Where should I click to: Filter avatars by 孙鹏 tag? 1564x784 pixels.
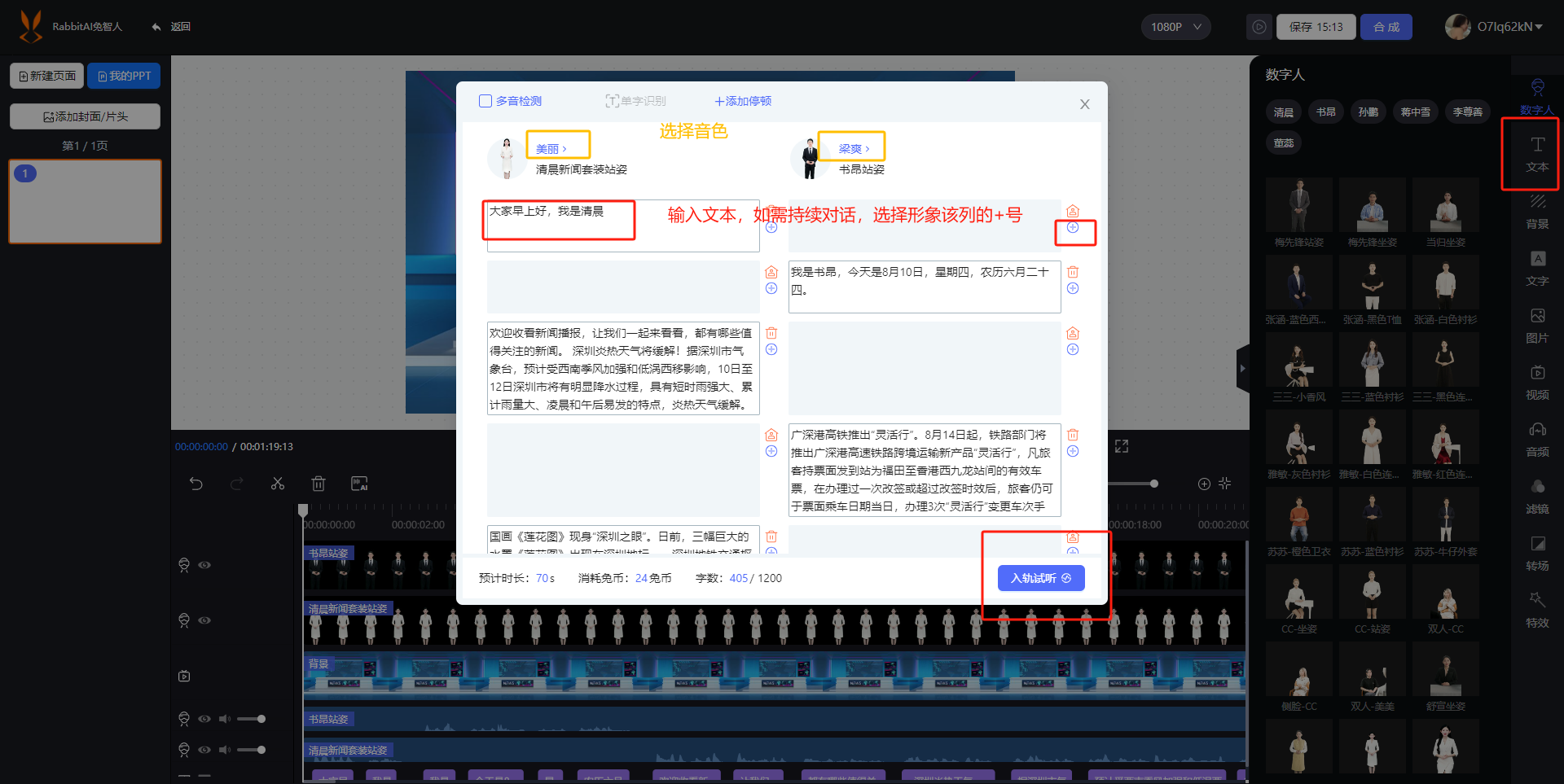tap(1368, 112)
